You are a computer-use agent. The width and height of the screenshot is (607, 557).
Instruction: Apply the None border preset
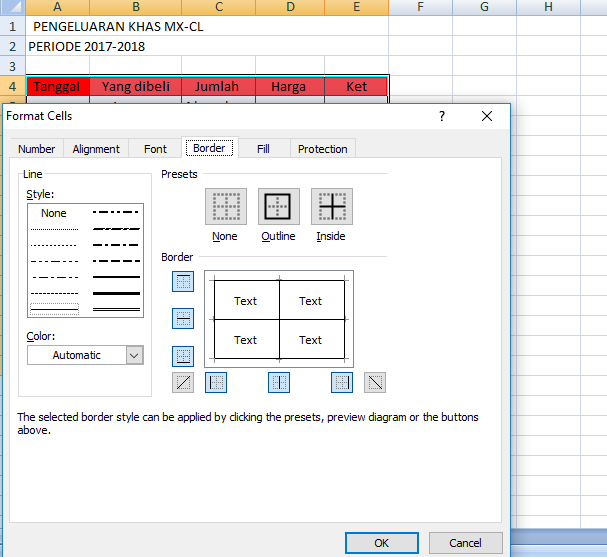[226, 206]
